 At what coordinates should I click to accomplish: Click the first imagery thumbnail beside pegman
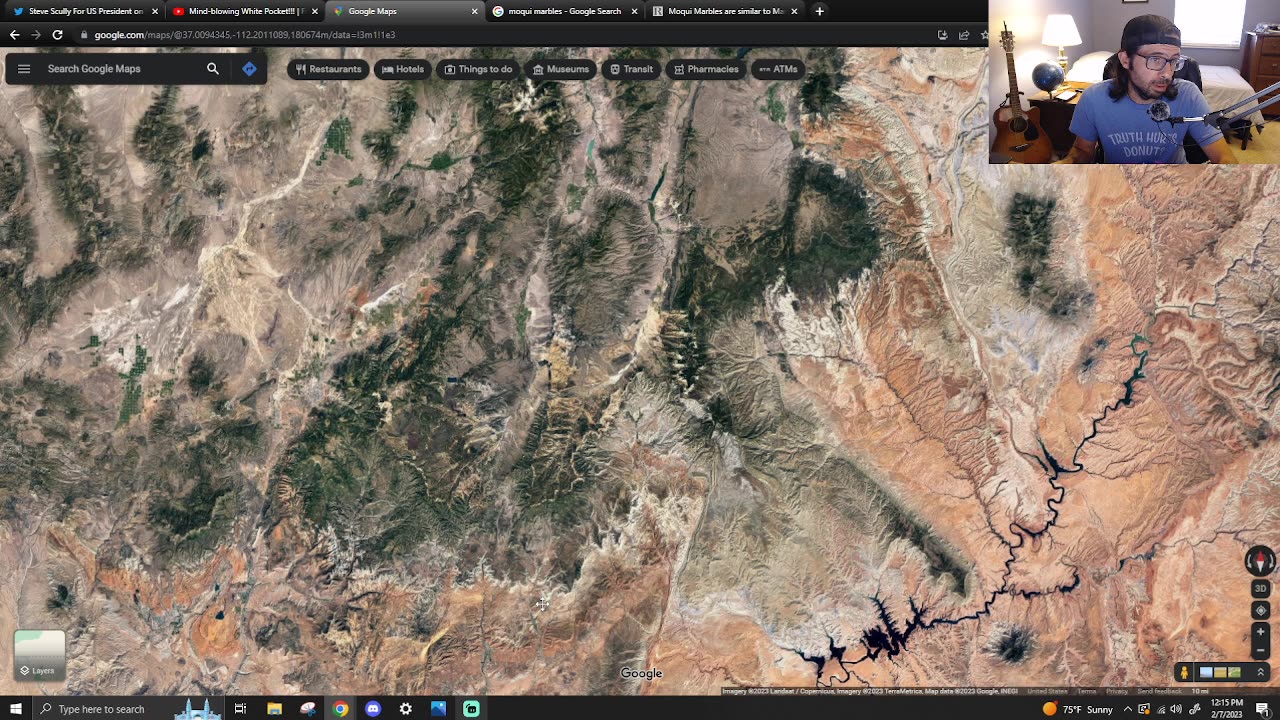1206,673
